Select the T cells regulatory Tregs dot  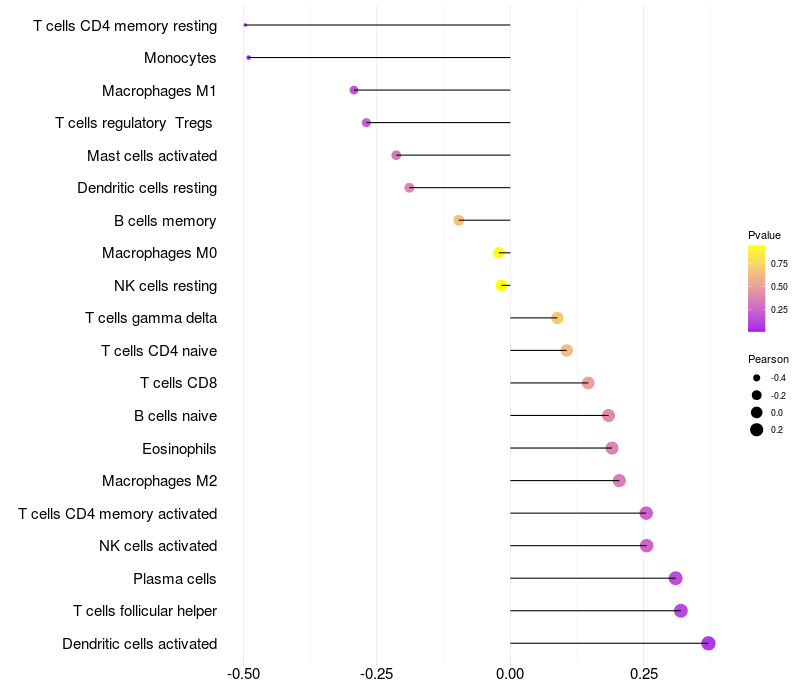[x=366, y=122]
